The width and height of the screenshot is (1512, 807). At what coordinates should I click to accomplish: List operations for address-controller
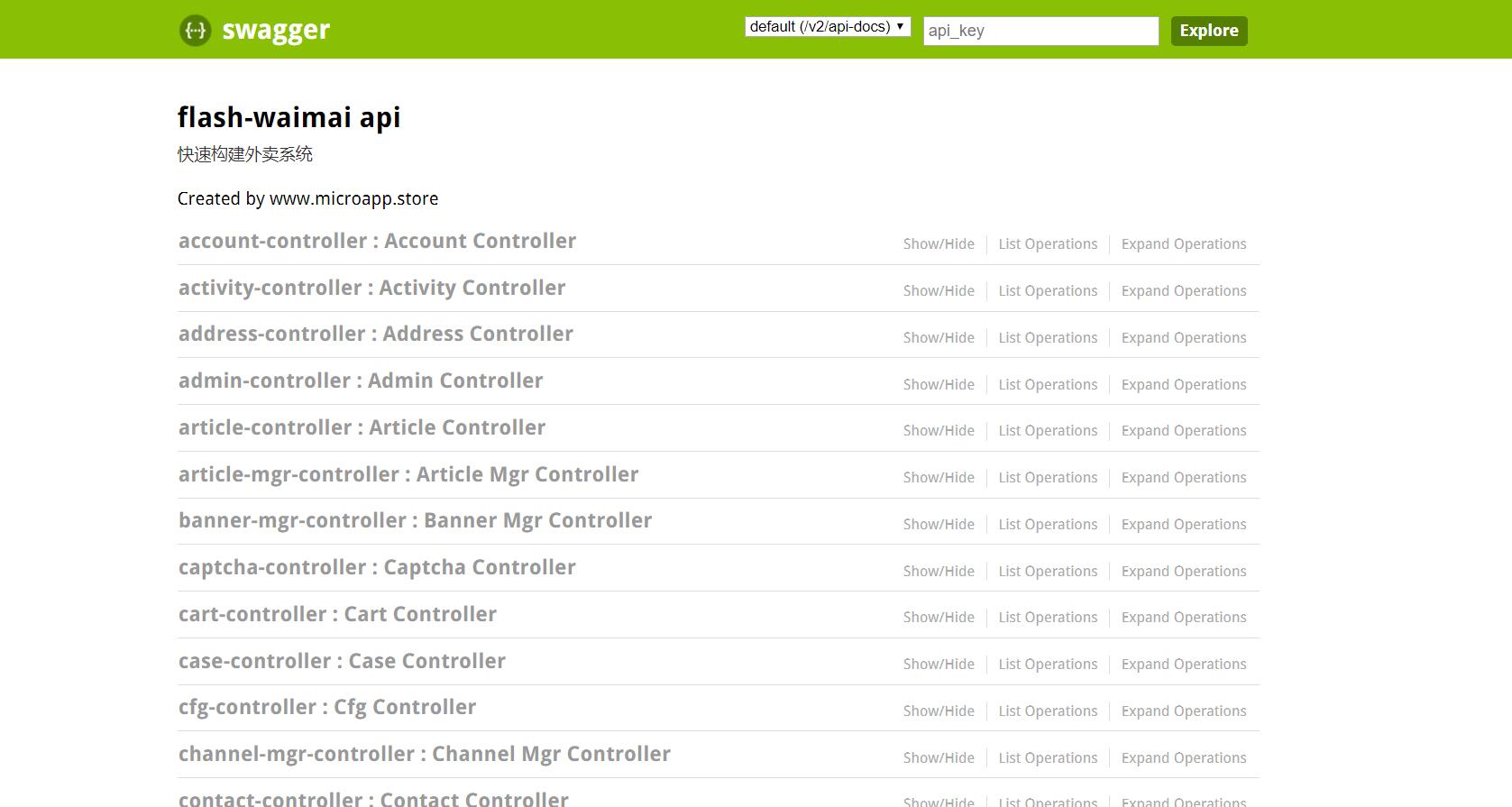click(1048, 338)
